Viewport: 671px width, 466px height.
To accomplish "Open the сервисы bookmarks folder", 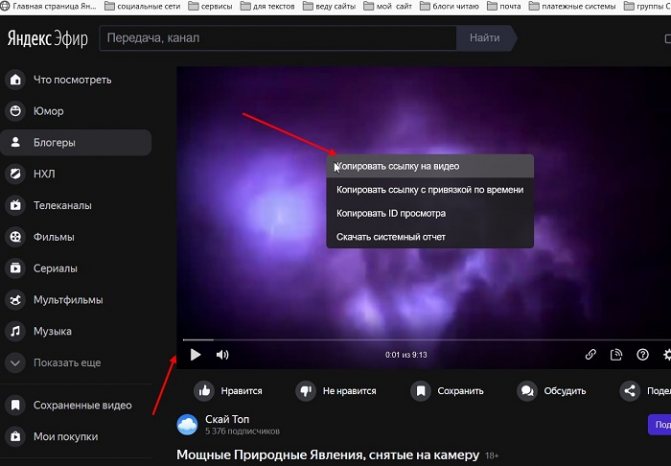I will (x=211, y=6).
